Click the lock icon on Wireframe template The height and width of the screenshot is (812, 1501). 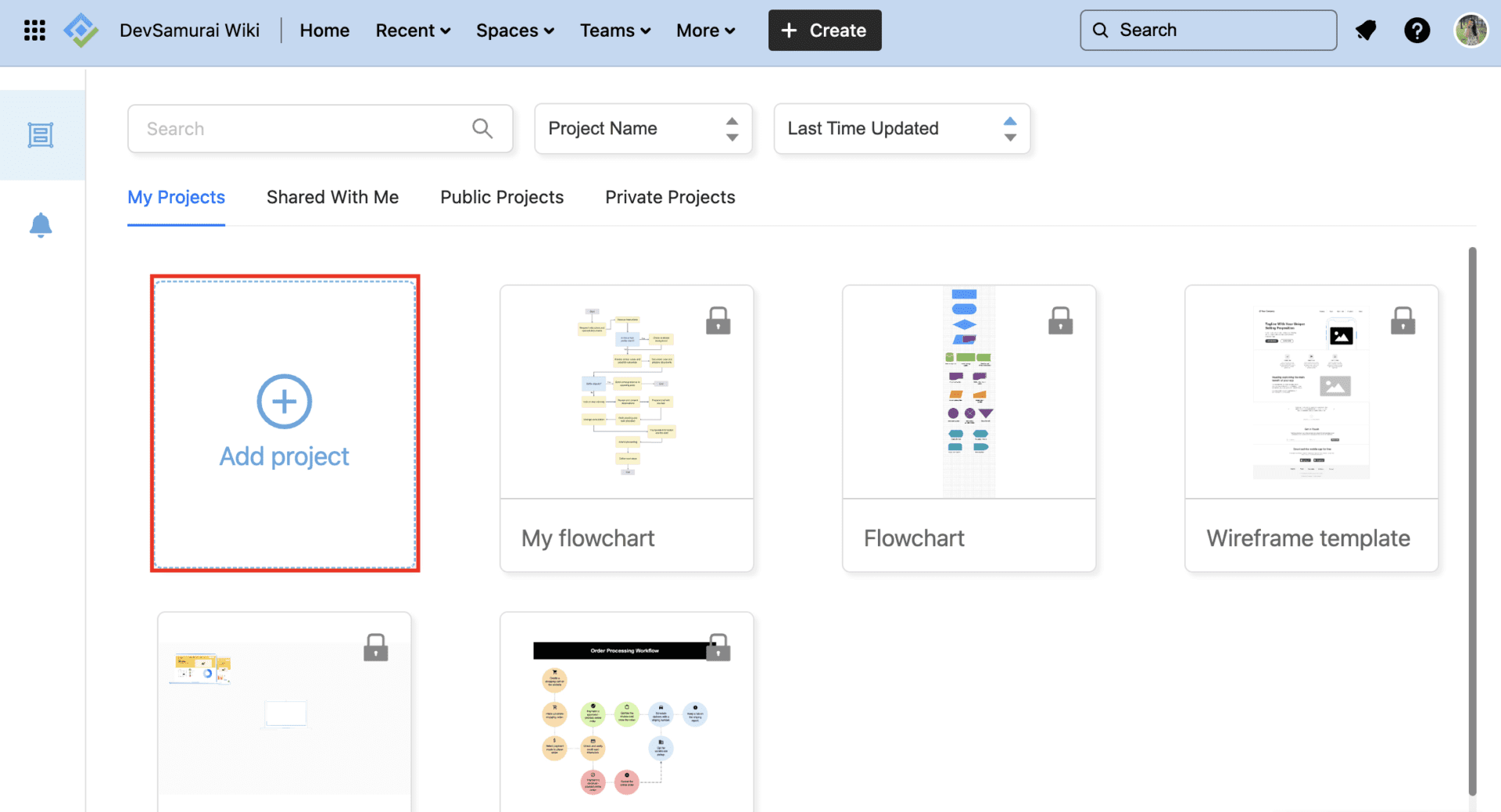(1402, 320)
